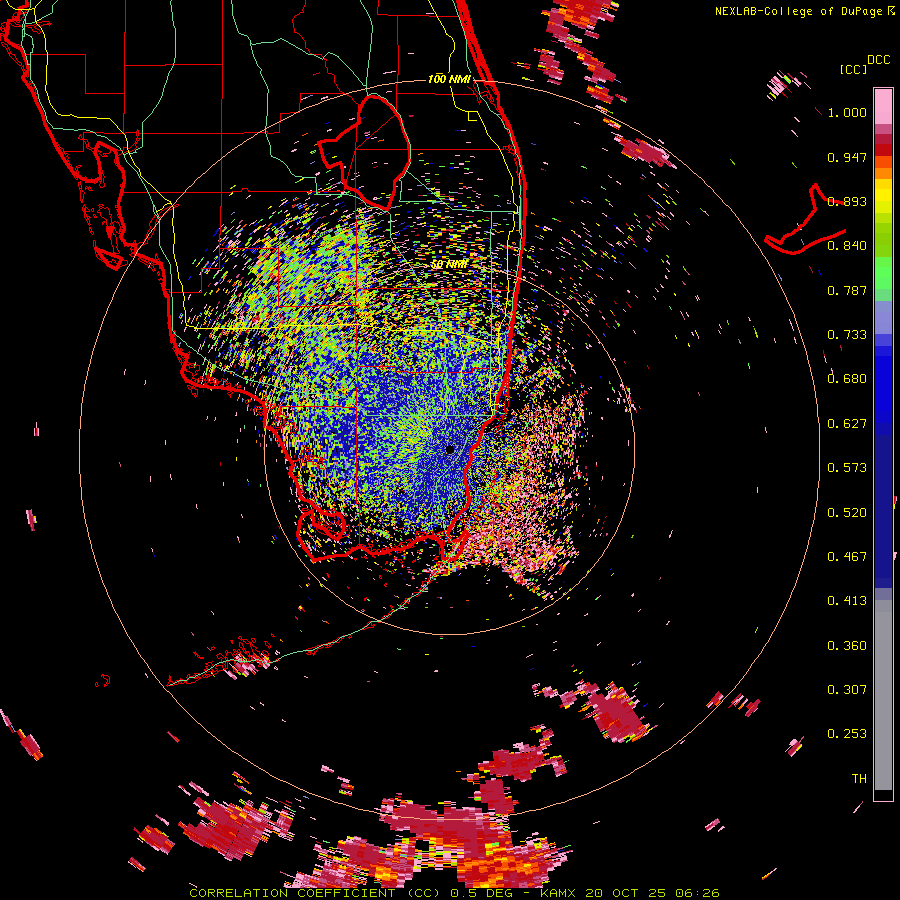Click the 0.733 scale value
This screenshot has width=900, height=900.
[x=847, y=335]
